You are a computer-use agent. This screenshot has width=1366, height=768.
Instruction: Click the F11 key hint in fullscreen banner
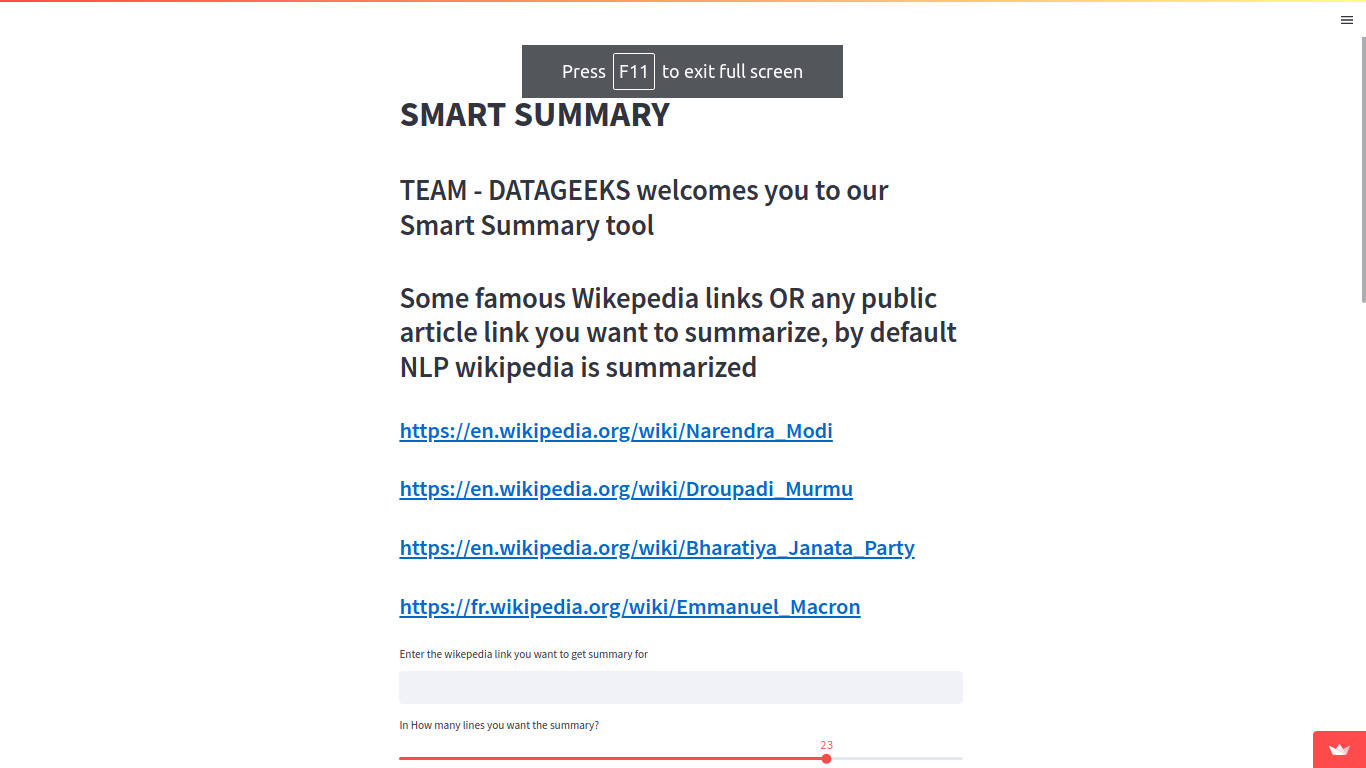pyautogui.click(x=634, y=72)
